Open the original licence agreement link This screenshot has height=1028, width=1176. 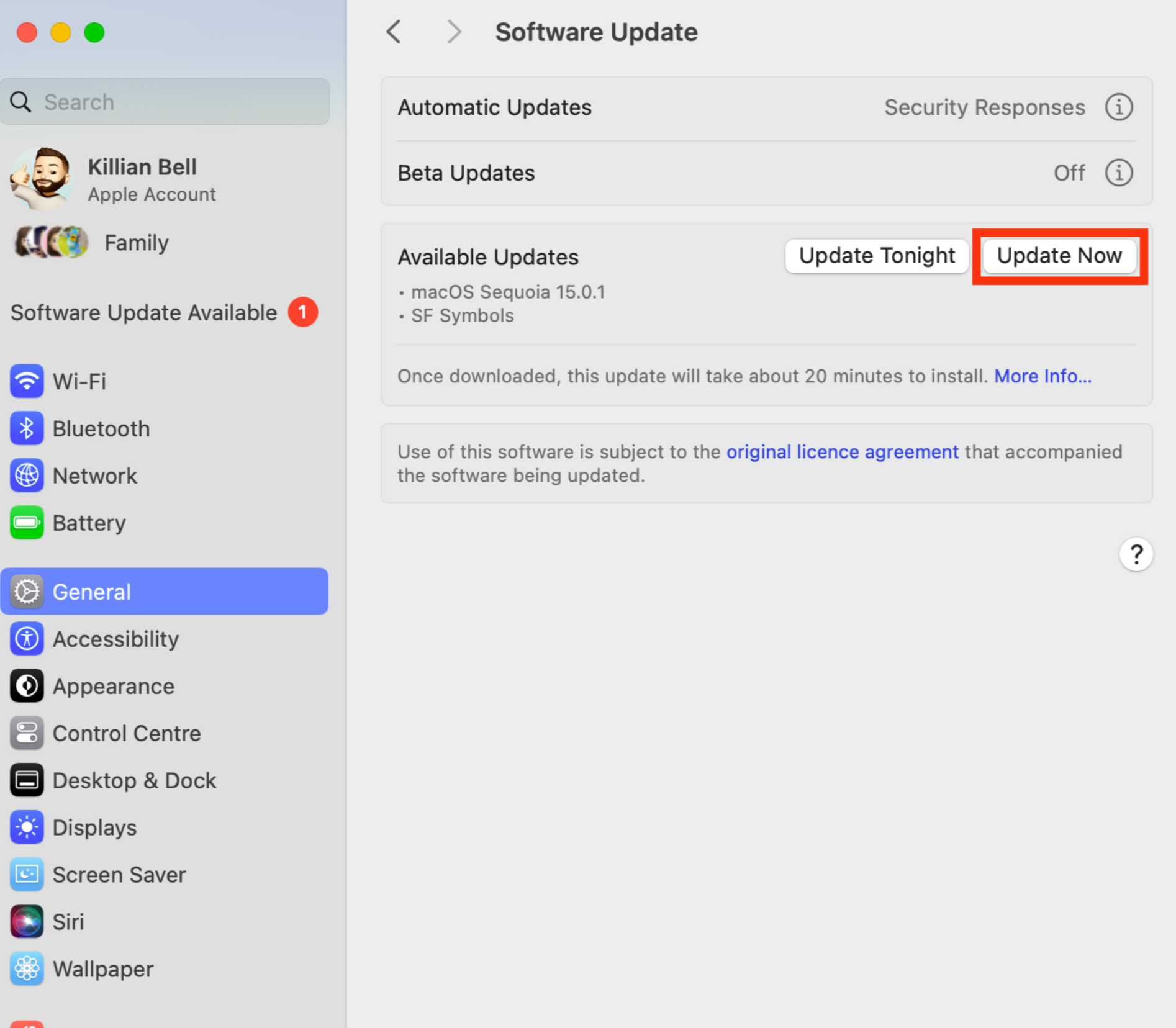click(842, 452)
